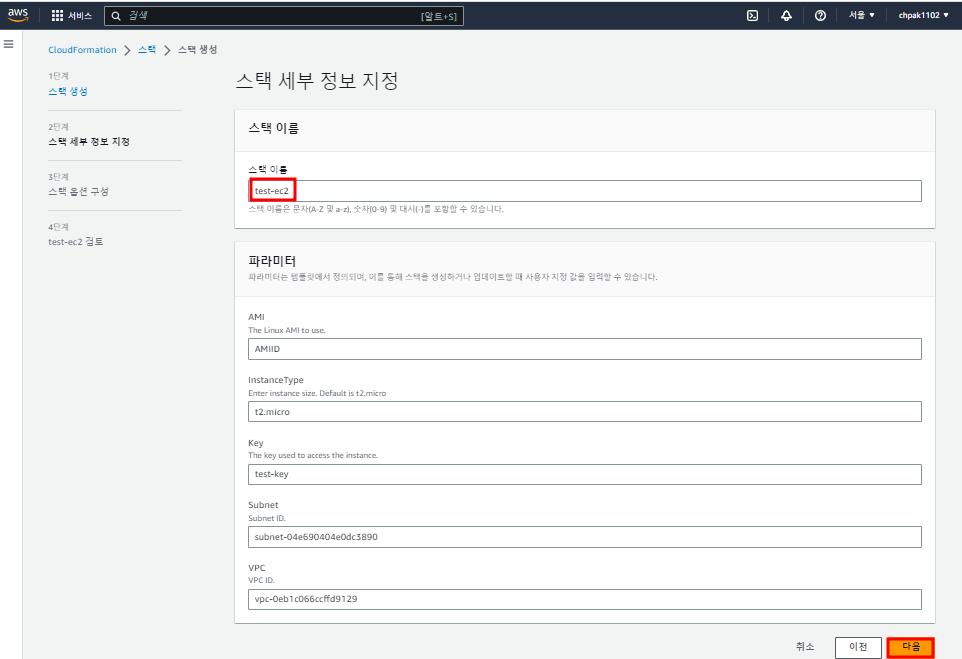Click the 취소 cancel button
Image resolution: width=962 pixels, height=659 pixels.
805,647
